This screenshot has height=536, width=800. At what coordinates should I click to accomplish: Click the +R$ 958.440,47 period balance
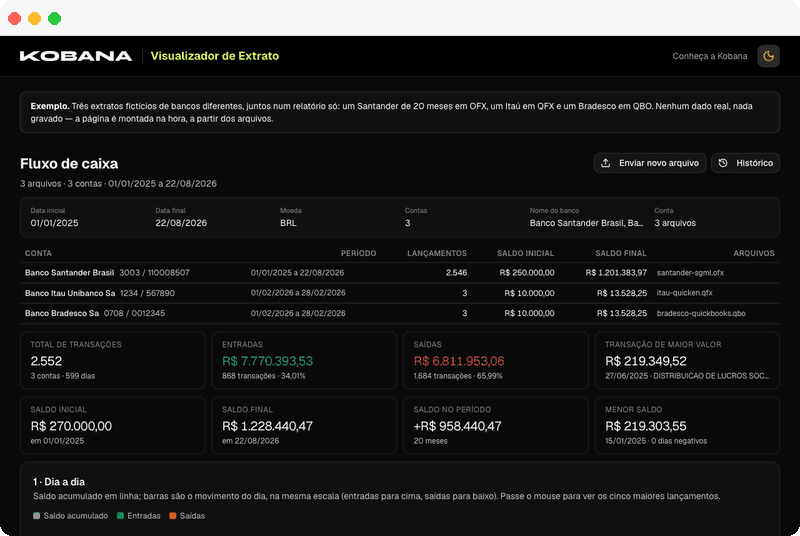(458, 426)
